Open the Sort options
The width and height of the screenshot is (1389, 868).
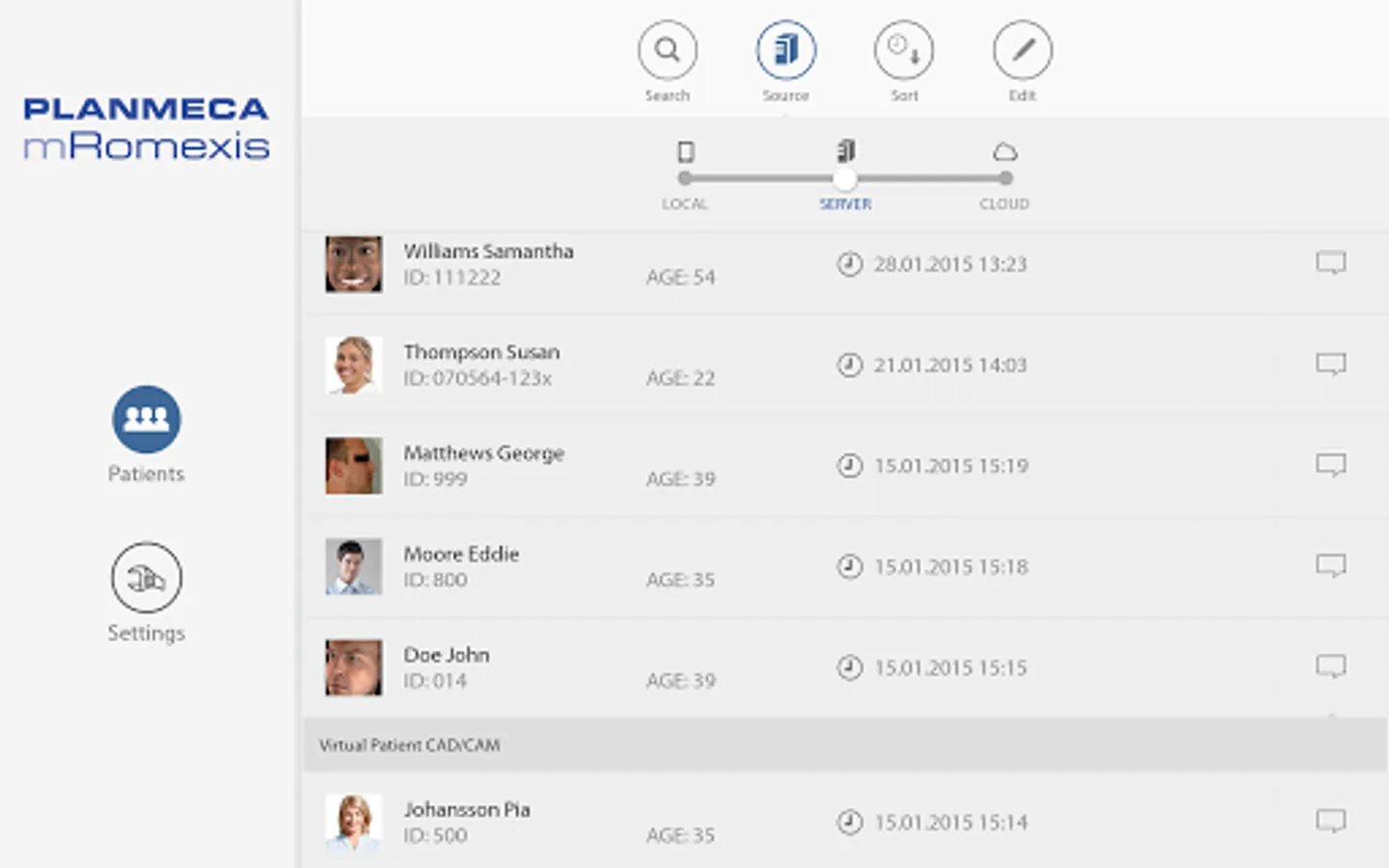click(x=904, y=50)
